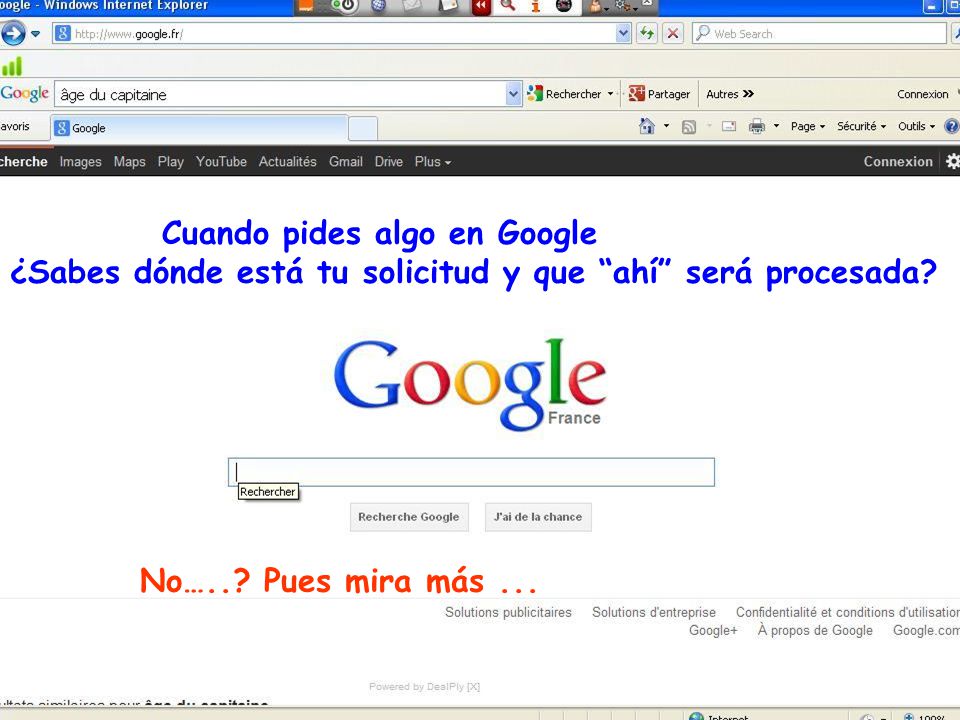Screen dimensions: 960x720
Task: Open the À propos de Google link
Action: tap(815, 631)
